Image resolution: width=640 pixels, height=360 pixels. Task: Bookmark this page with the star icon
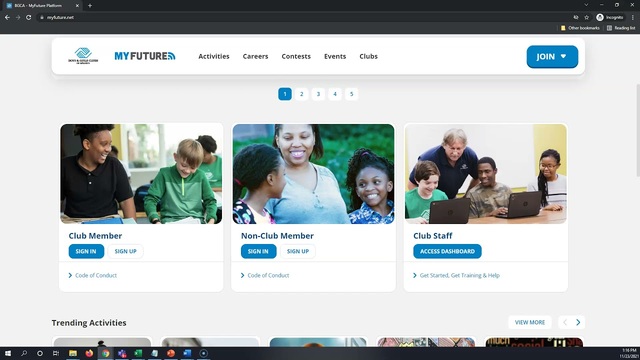(587, 18)
